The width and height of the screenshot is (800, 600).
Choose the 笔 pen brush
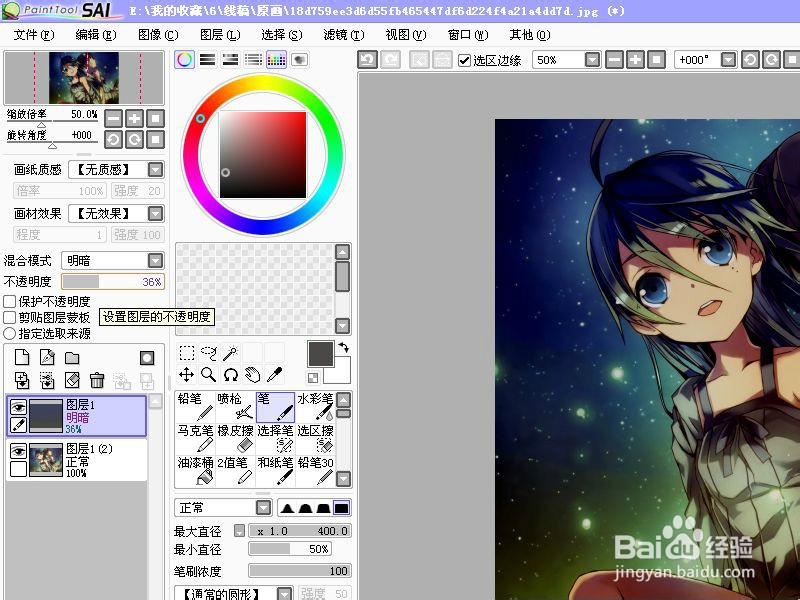276,407
